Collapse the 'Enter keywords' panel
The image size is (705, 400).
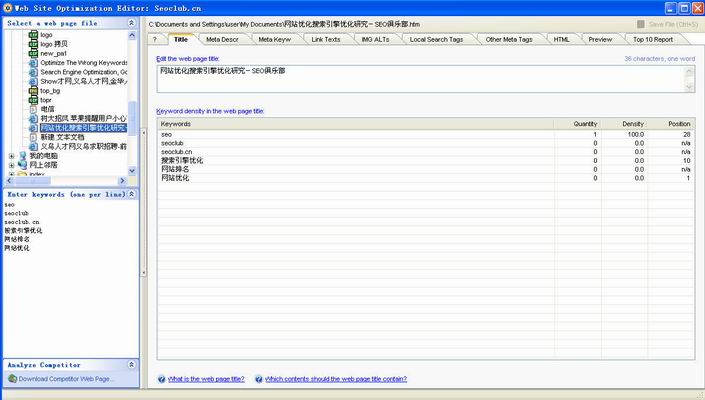(x=131, y=194)
